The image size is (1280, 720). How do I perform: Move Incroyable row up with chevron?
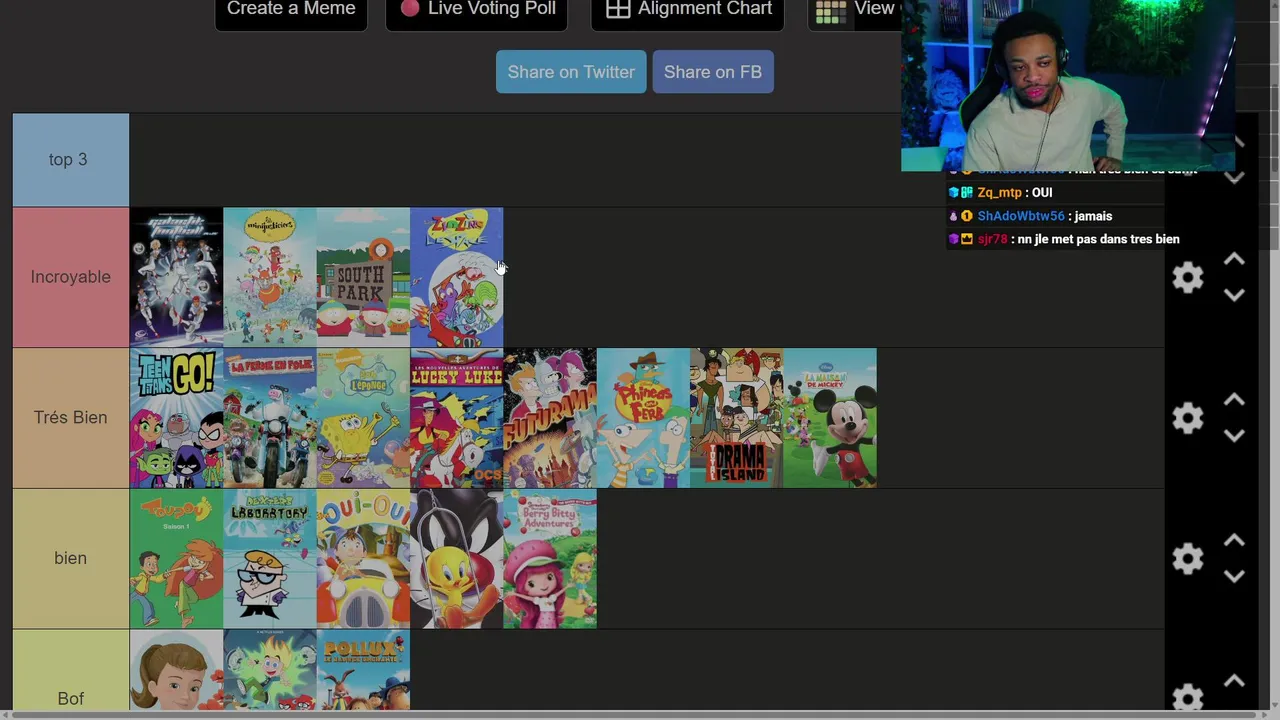pos(1234,259)
